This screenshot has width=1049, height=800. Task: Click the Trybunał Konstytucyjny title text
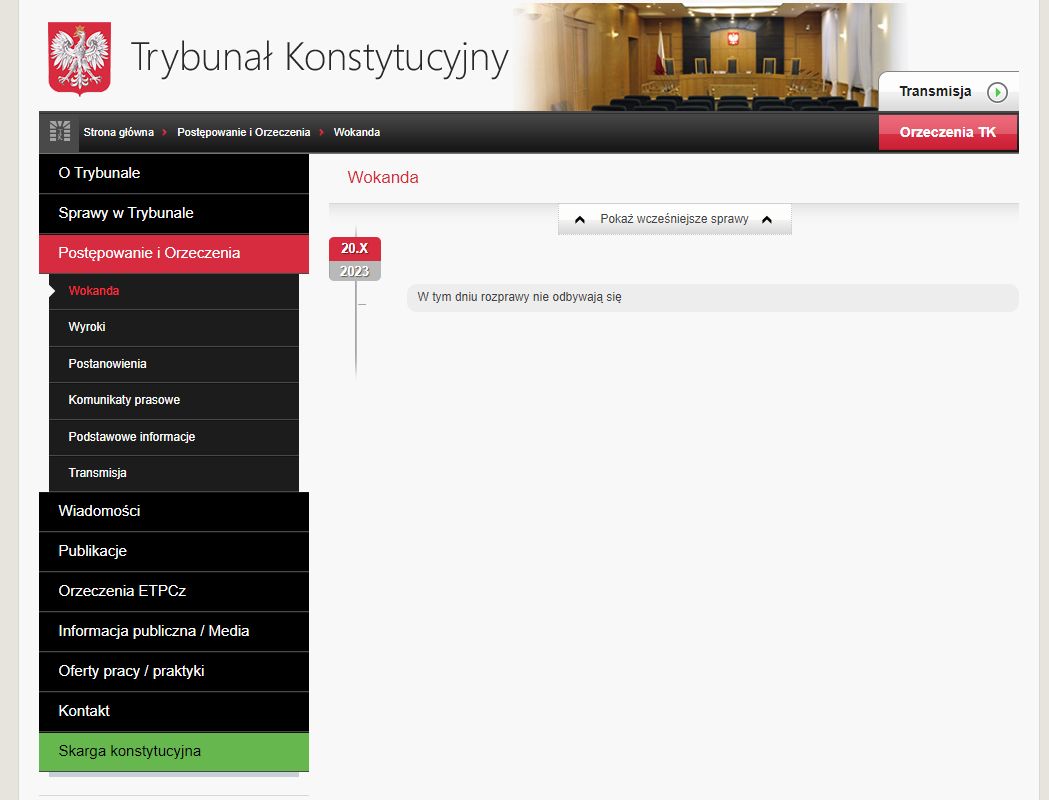[319, 58]
